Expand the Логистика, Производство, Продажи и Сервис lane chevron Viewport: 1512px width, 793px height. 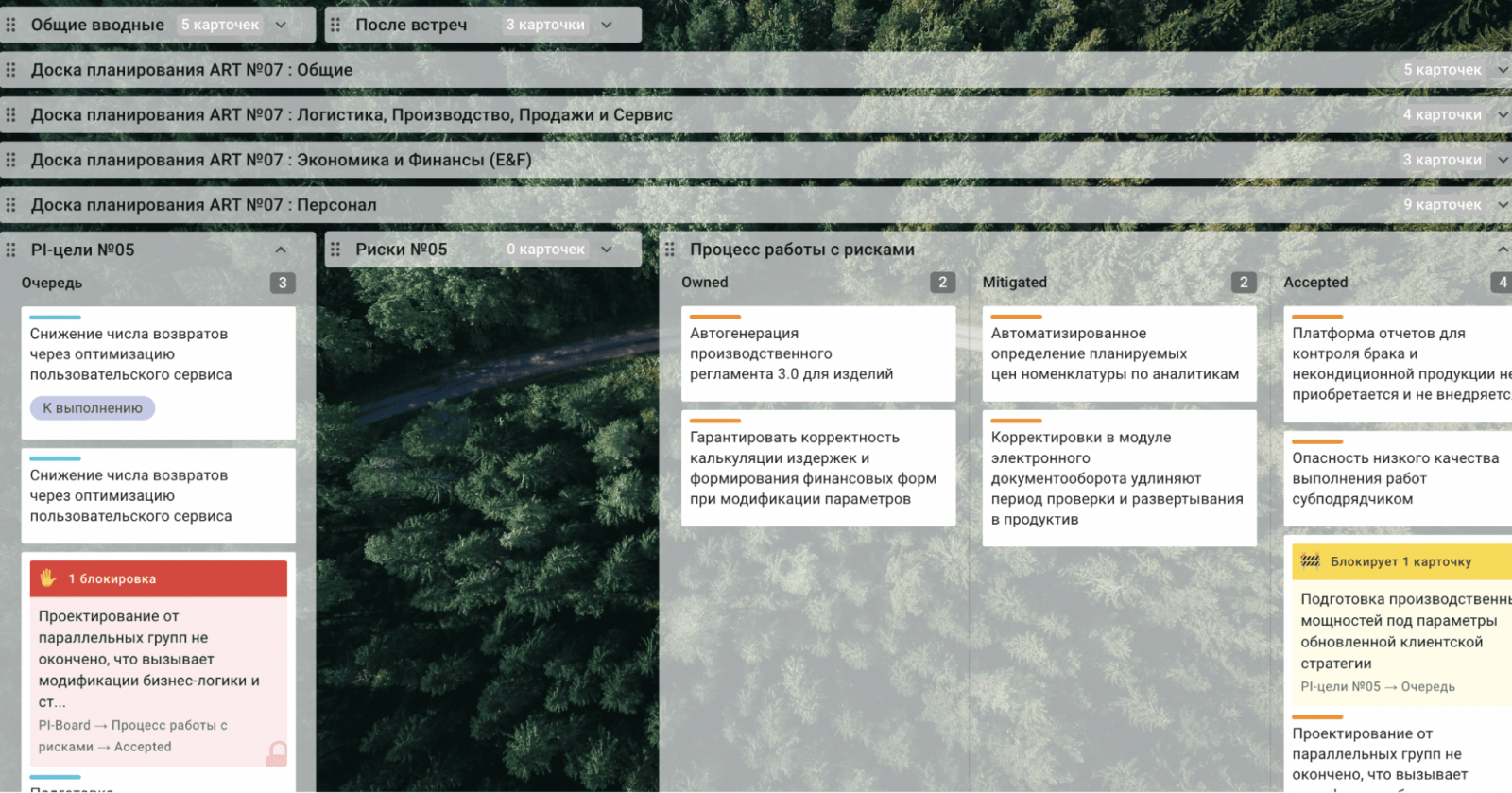(x=1503, y=114)
